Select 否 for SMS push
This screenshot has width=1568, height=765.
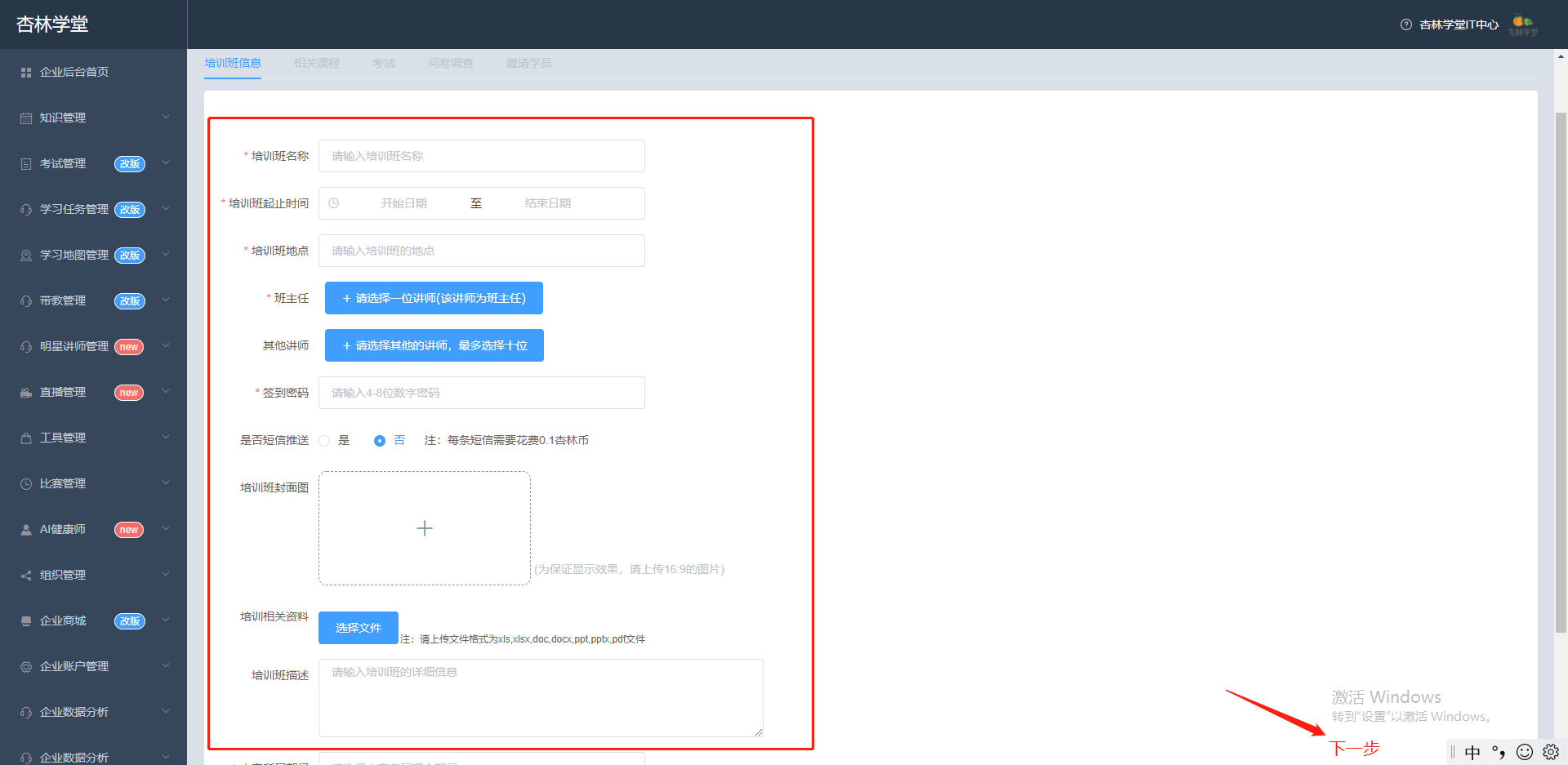click(x=380, y=441)
